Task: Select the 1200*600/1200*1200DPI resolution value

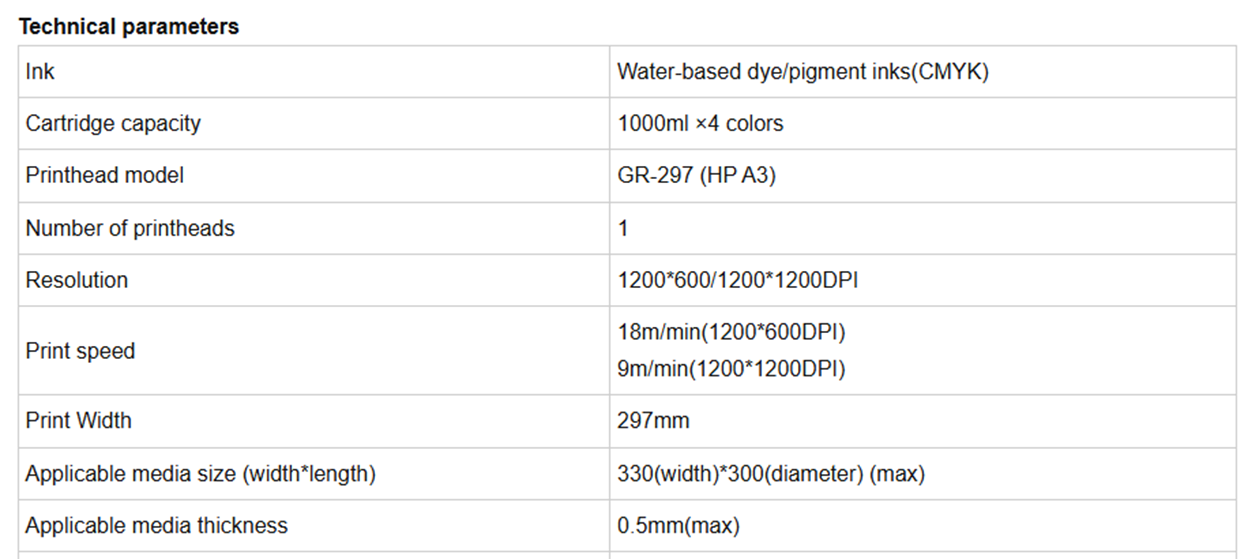Action: click(738, 280)
